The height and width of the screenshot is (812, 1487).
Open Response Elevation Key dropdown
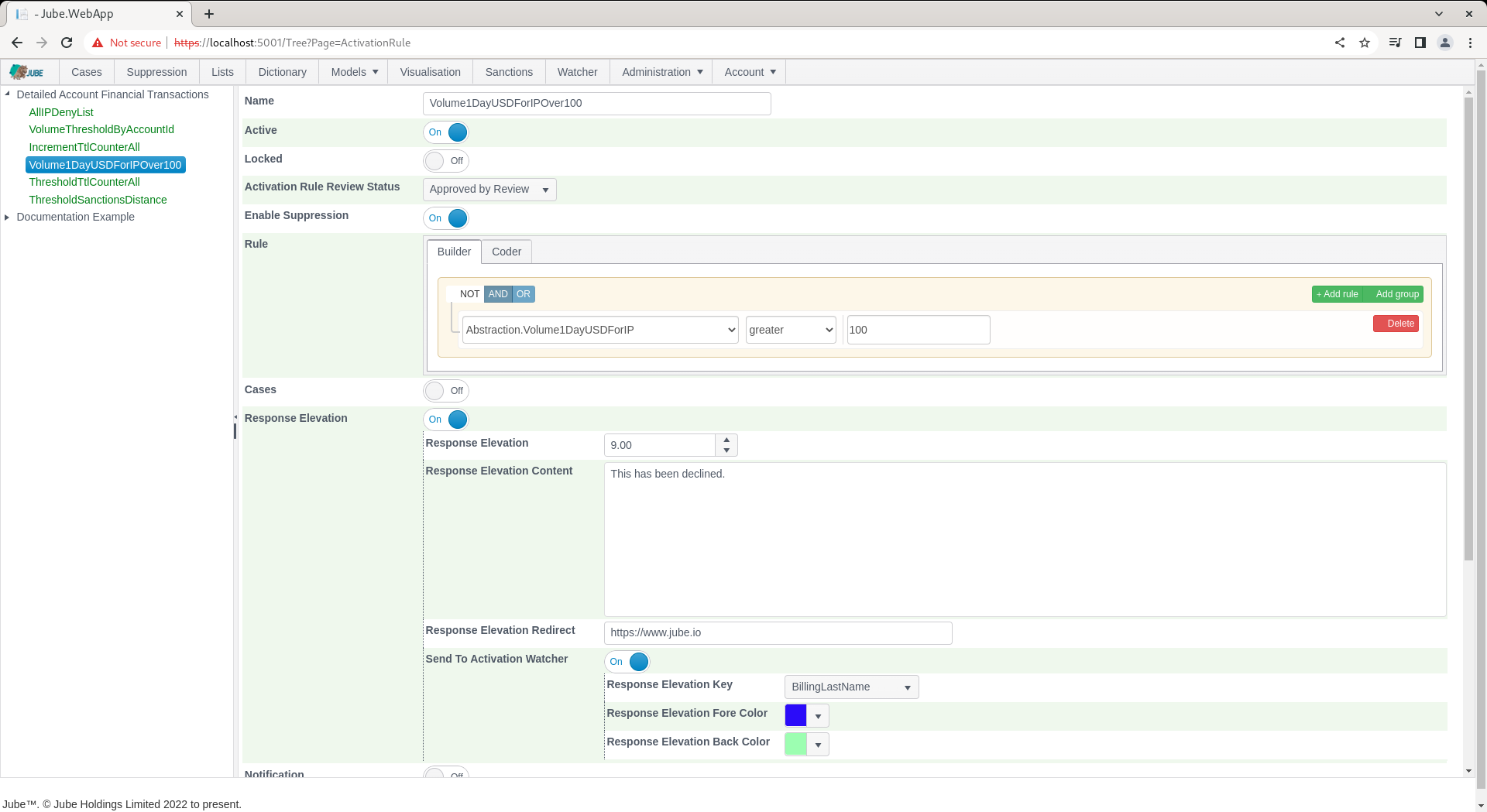[x=851, y=687]
